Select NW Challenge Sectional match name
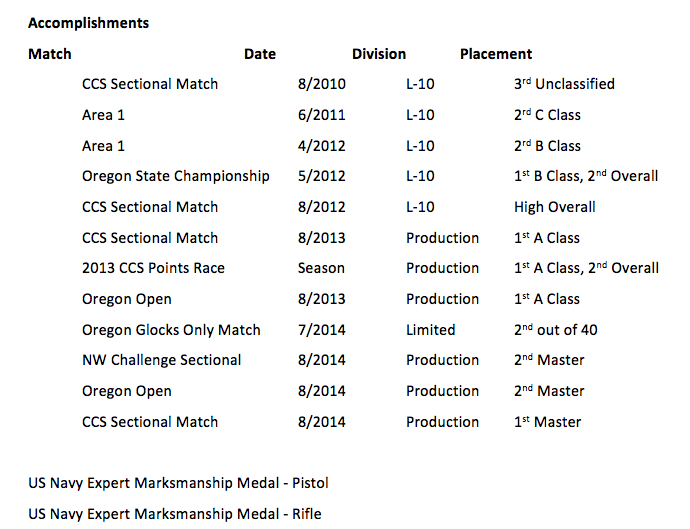The height and width of the screenshot is (529, 690). coord(161,360)
